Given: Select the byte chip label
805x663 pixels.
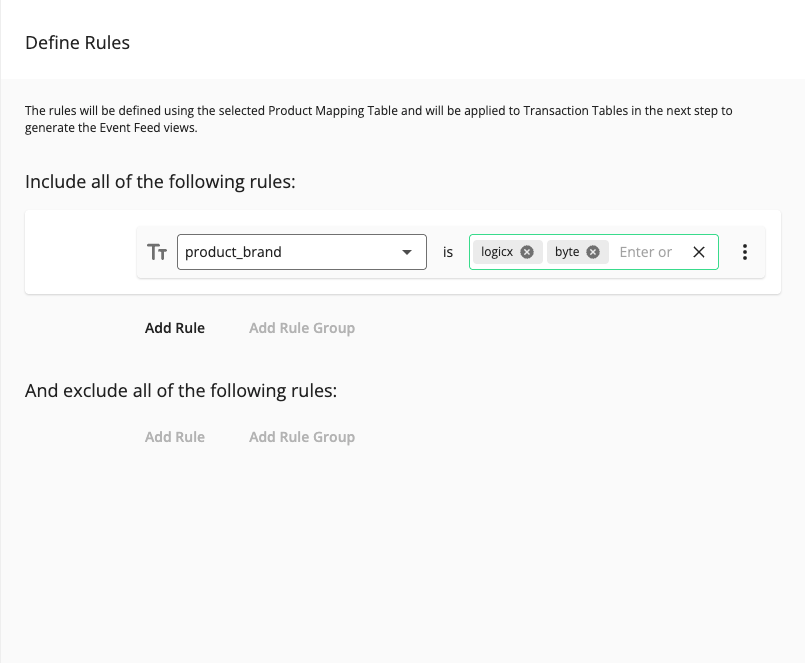Looking at the screenshot, I should pos(567,252).
